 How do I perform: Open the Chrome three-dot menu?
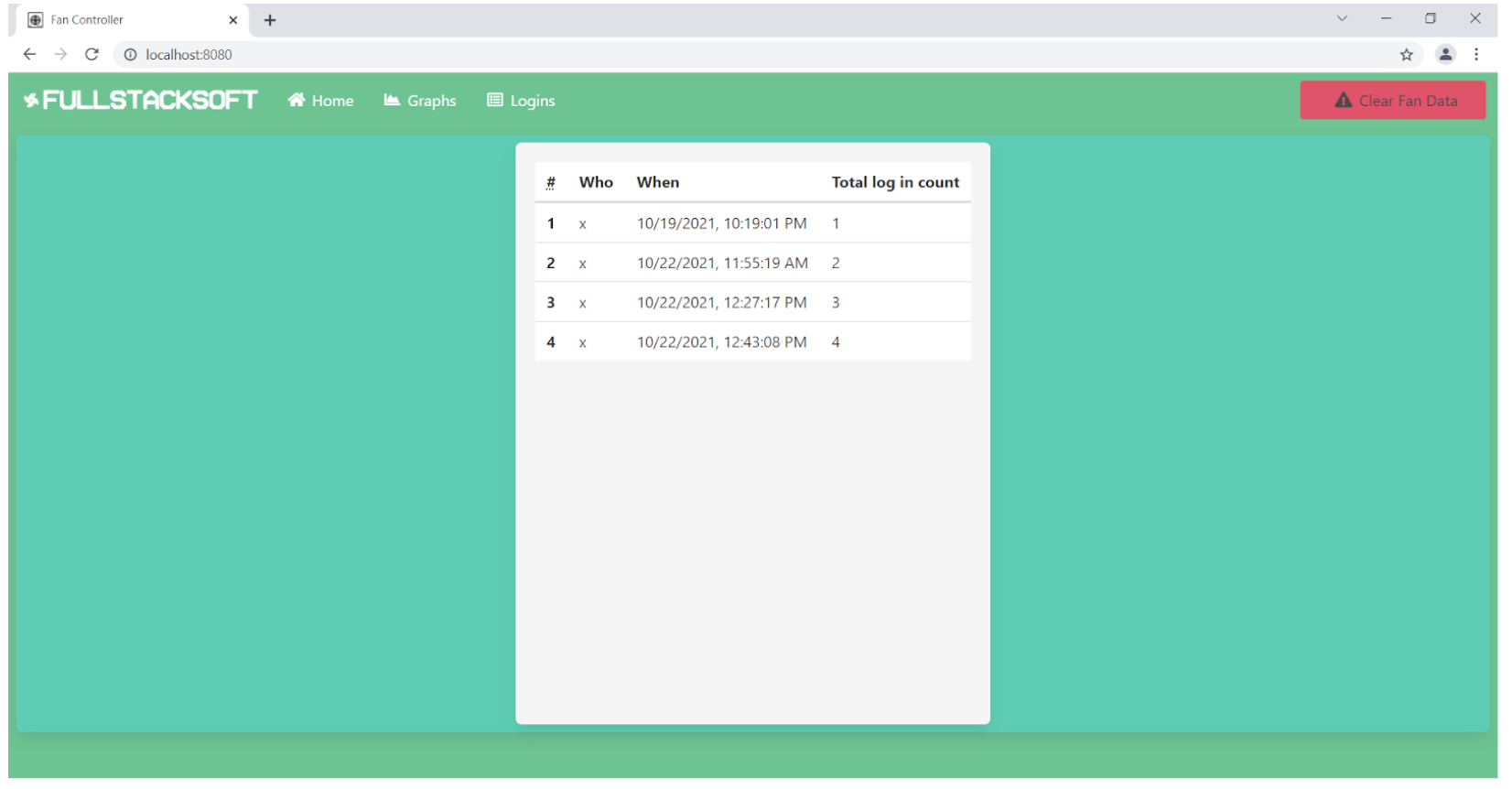pyautogui.click(x=1476, y=54)
